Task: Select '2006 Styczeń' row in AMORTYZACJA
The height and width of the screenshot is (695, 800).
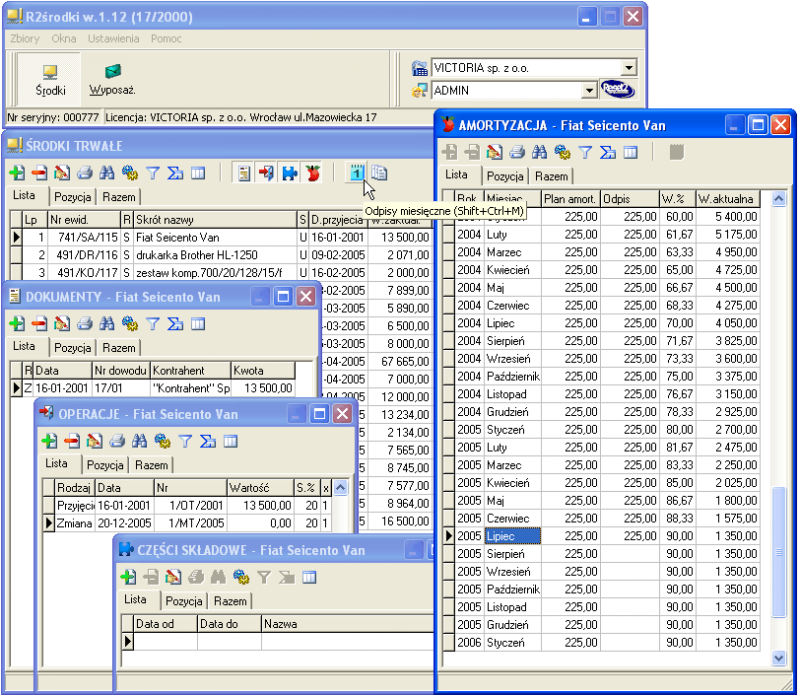Action: pyautogui.click(x=602, y=642)
